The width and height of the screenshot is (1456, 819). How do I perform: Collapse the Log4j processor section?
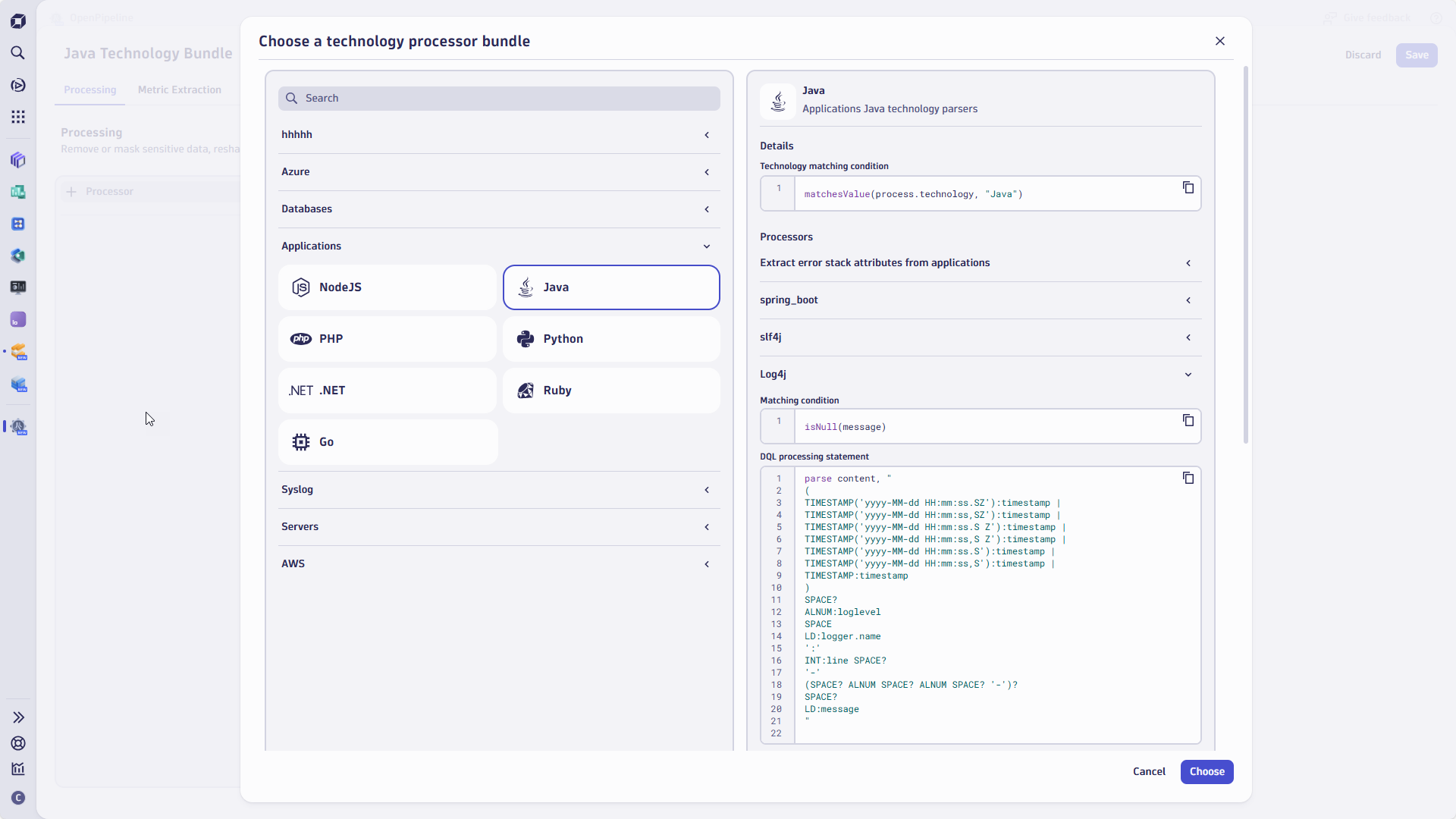coord(1188,374)
